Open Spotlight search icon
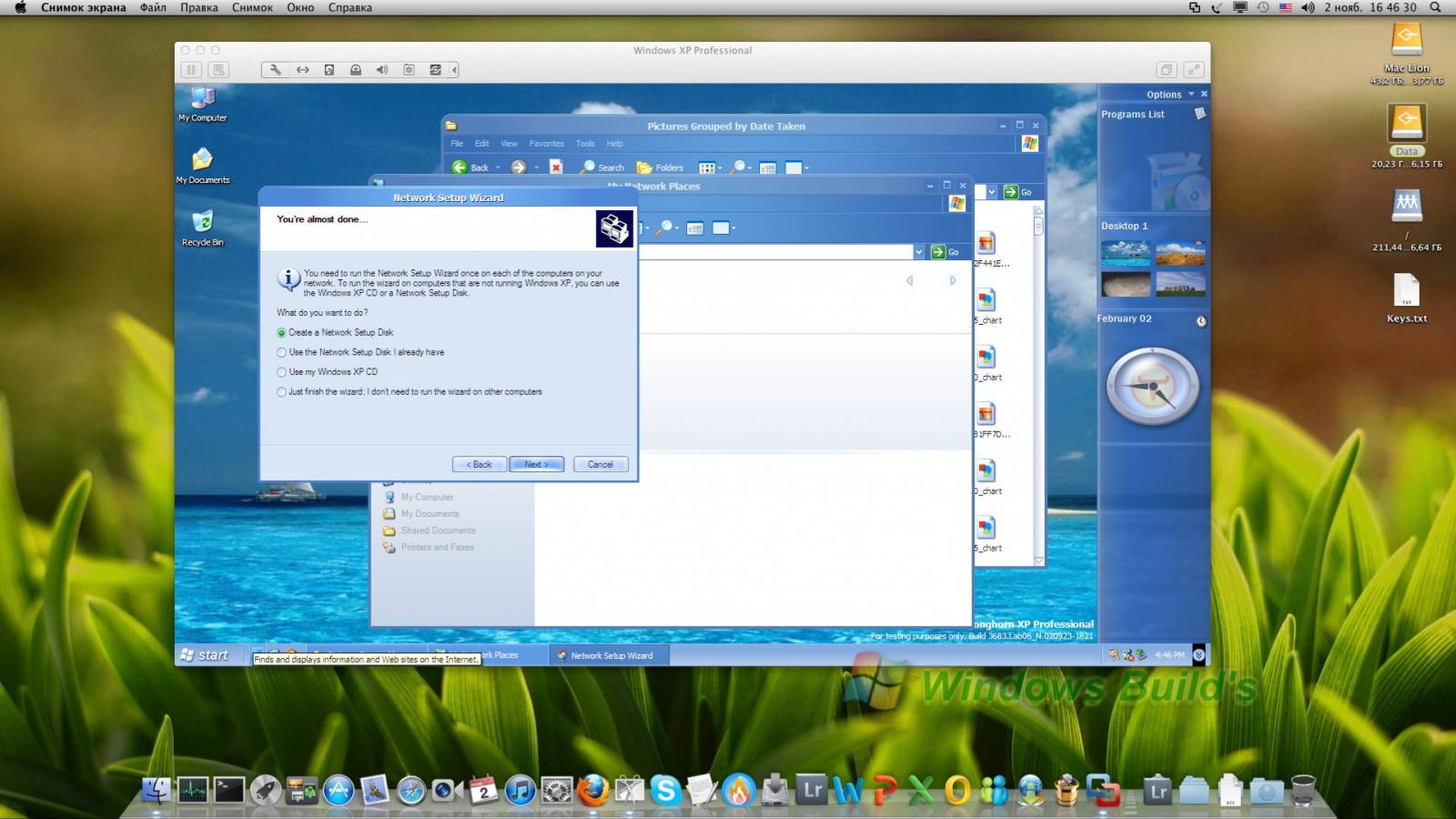 [x=1436, y=7]
